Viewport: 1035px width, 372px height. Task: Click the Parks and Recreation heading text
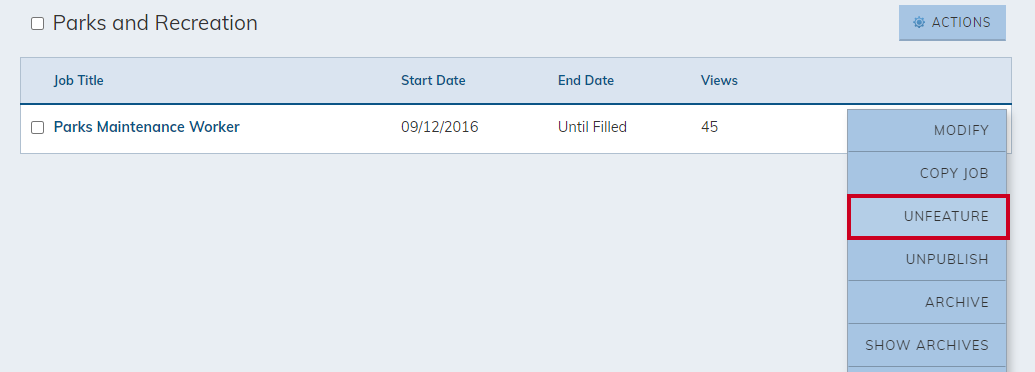click(155, 23)
